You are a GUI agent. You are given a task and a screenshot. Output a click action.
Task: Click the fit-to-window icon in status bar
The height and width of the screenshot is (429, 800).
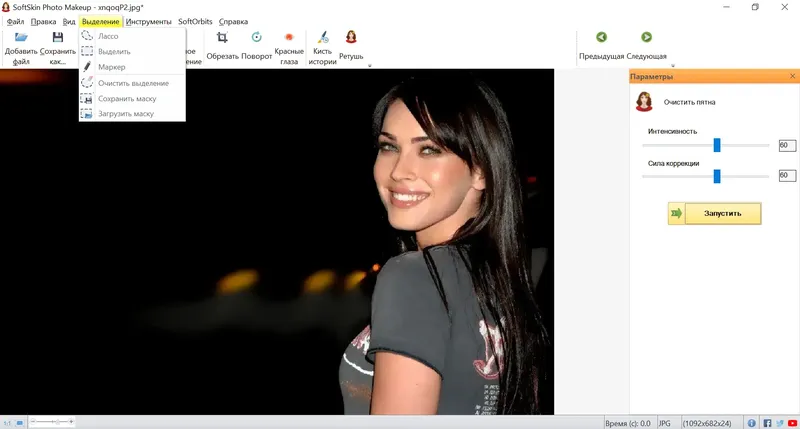19,423
